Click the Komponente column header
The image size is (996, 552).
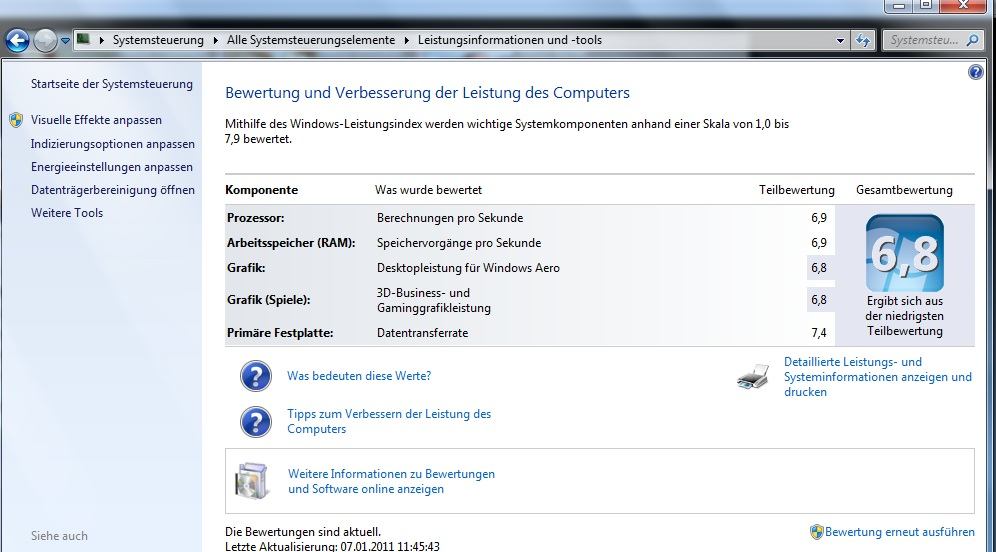tap(261, 190)
